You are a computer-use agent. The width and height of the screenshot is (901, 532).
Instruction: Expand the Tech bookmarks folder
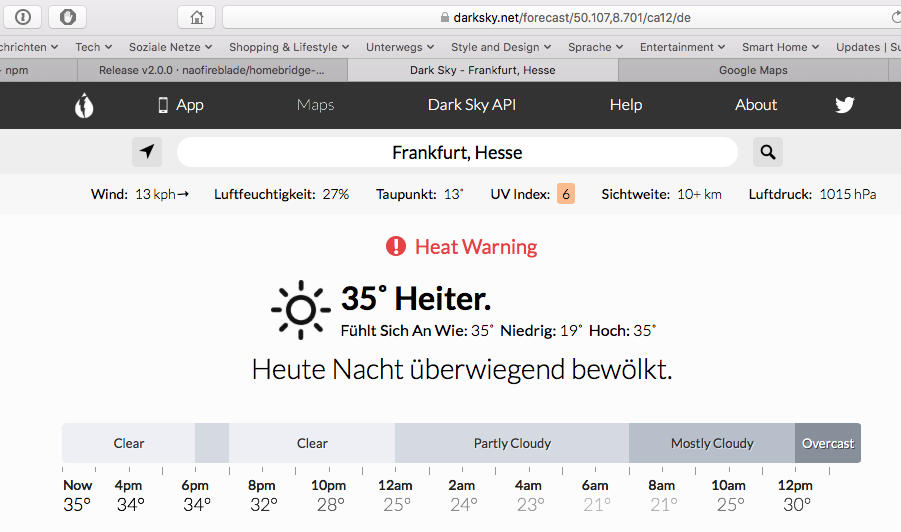click(94, 47)
